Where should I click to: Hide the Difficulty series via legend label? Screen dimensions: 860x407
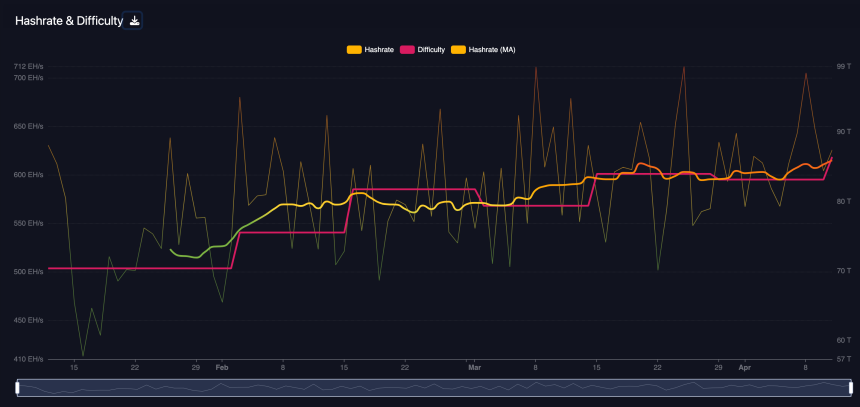431,49
